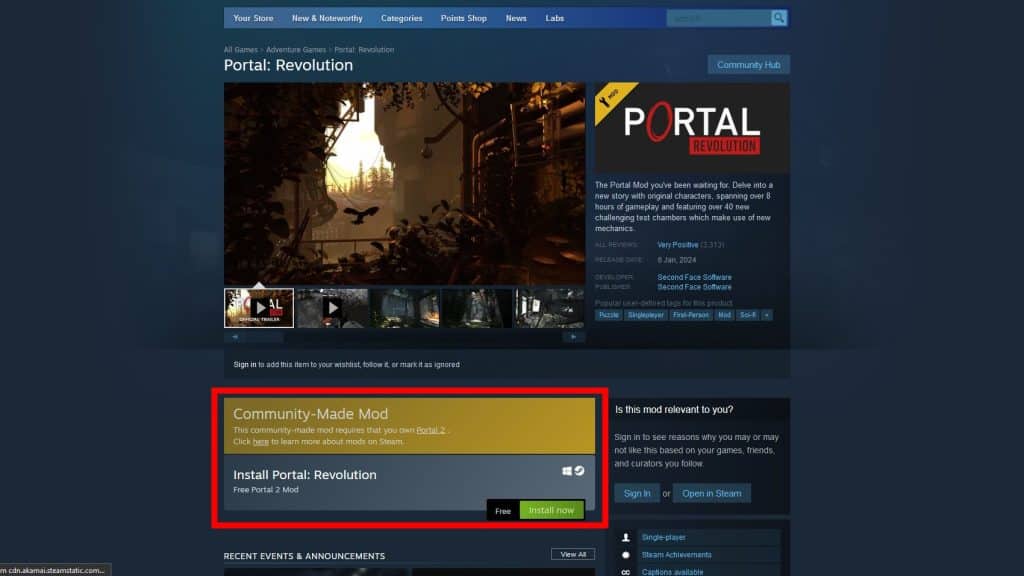Open the Labs tab
This screenshot has height=576, width=1024.
pyautogui.click(x=554, y=18)
